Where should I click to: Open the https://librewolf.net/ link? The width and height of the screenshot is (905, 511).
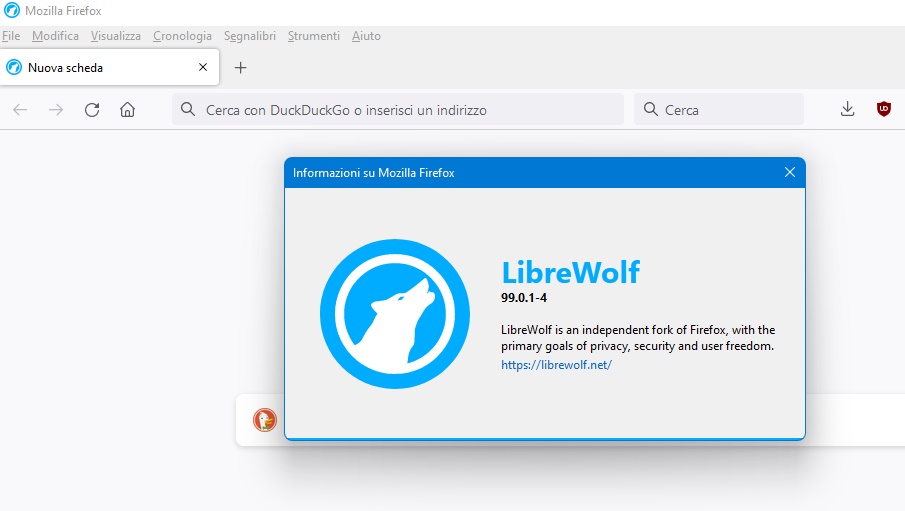click(556, 365)
